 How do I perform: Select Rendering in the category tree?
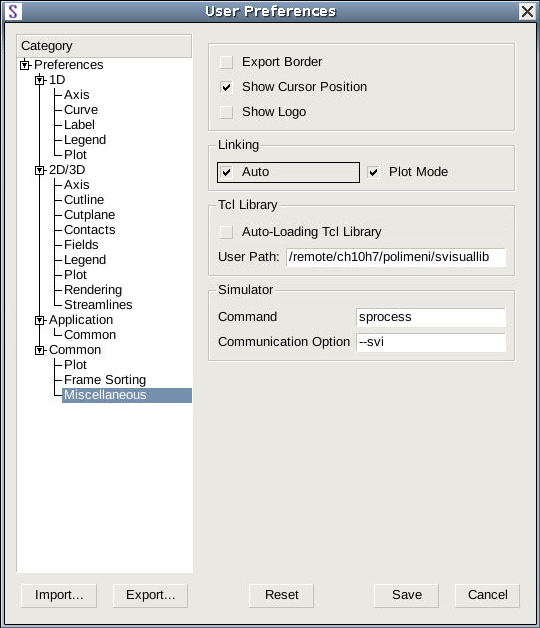[93, 290]
